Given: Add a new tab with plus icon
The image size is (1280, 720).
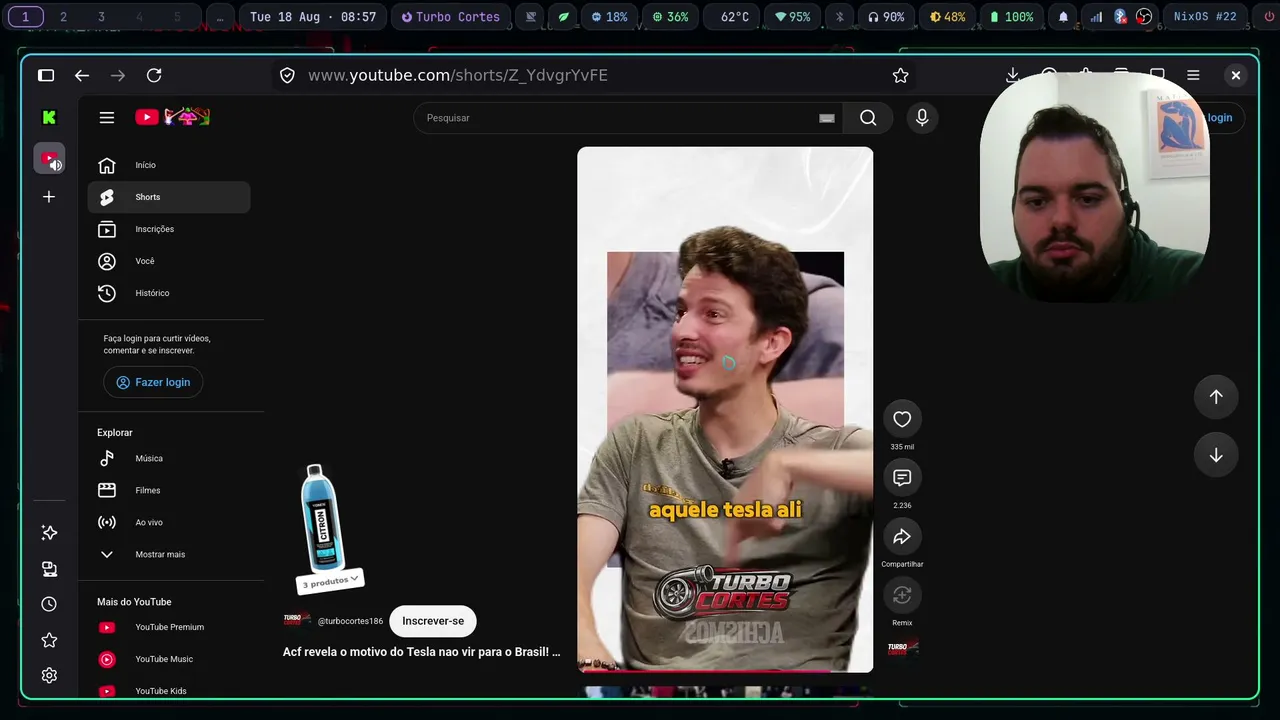Looking at the screenshot, I should [49, 197].
